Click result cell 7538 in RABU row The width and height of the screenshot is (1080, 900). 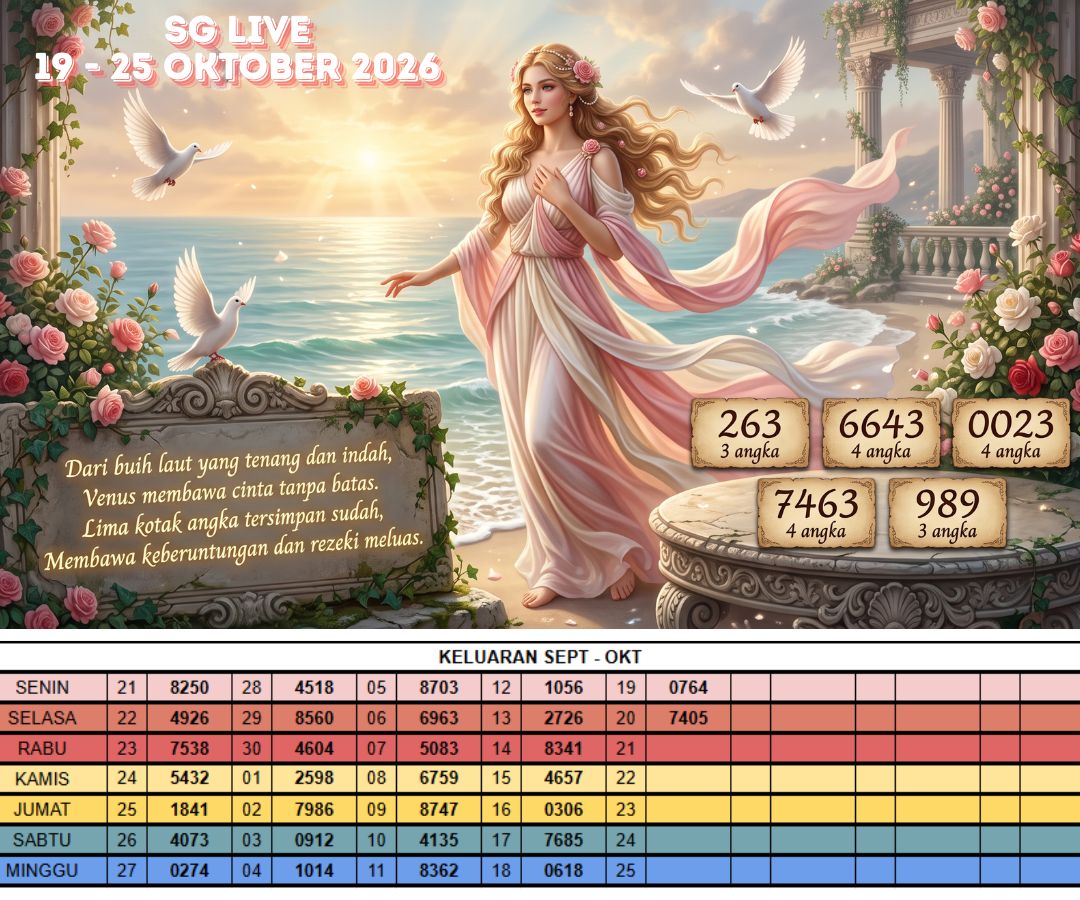coord(189,749)
